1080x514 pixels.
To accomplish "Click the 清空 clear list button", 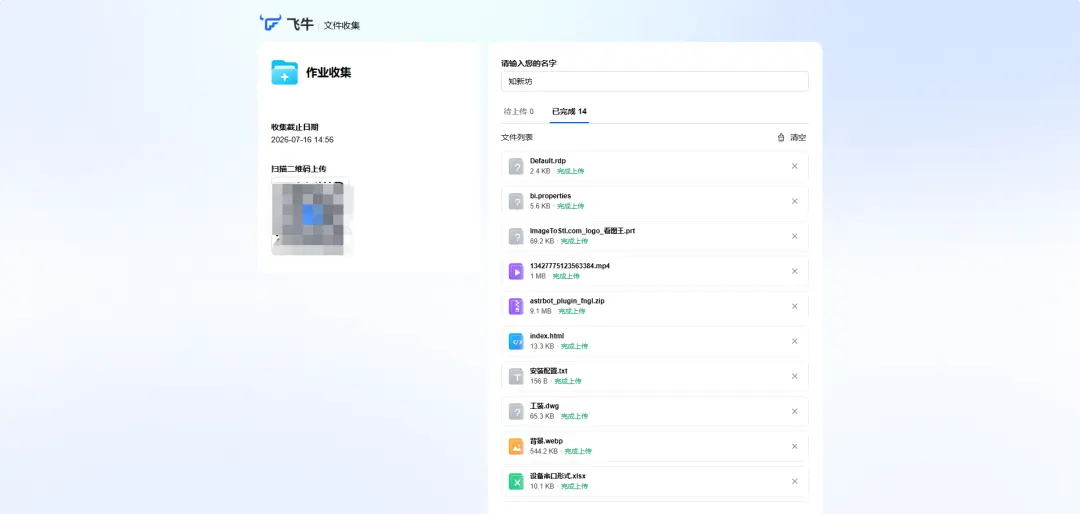I will point(791,137).
